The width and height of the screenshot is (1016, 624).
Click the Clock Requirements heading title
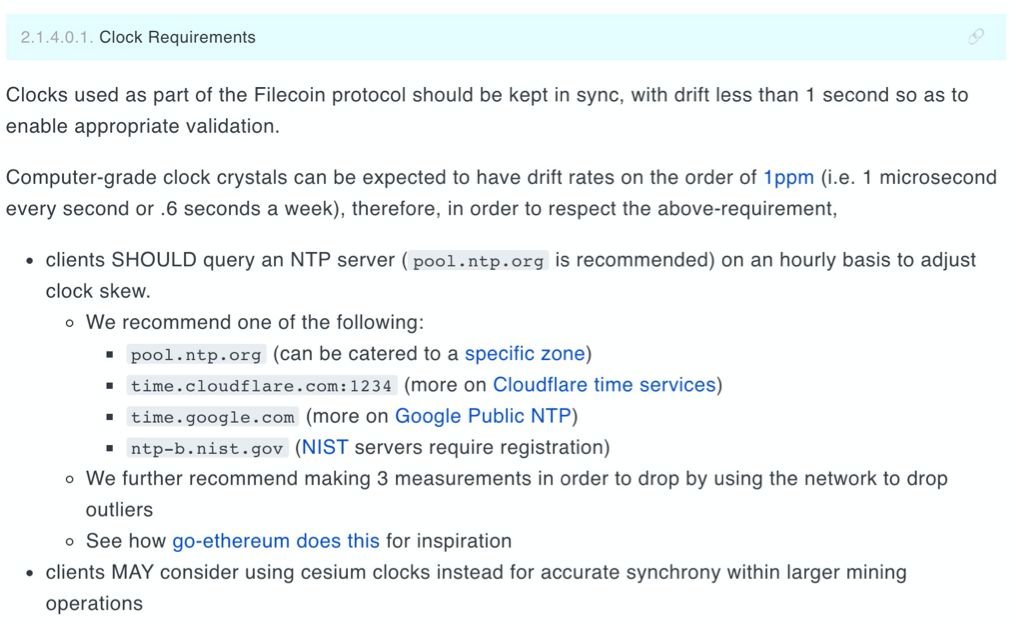[177, 37]
